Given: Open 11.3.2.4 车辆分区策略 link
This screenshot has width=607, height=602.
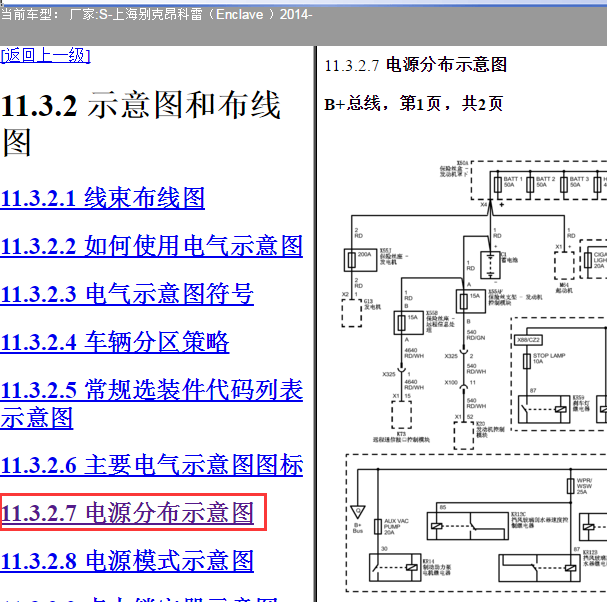Looking at the screenshot, I should [x=115, y=342].
